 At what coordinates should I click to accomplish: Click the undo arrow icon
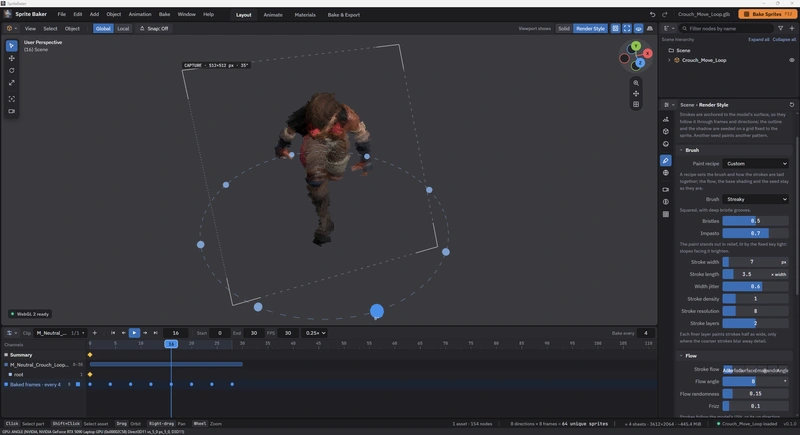point(653,14)
